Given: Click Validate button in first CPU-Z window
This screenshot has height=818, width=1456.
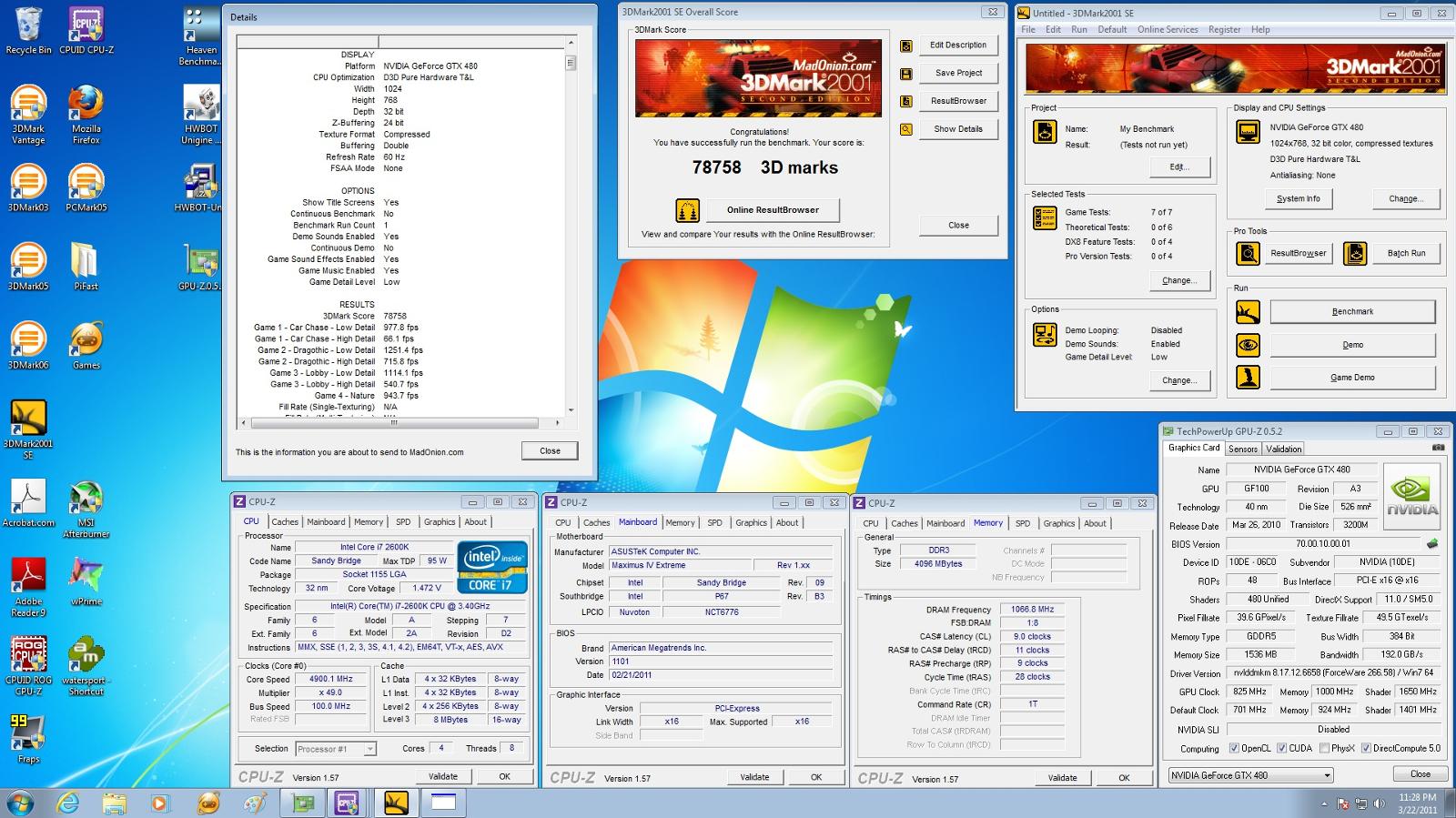Looking at the screenshot, I should tap(443, 776).
